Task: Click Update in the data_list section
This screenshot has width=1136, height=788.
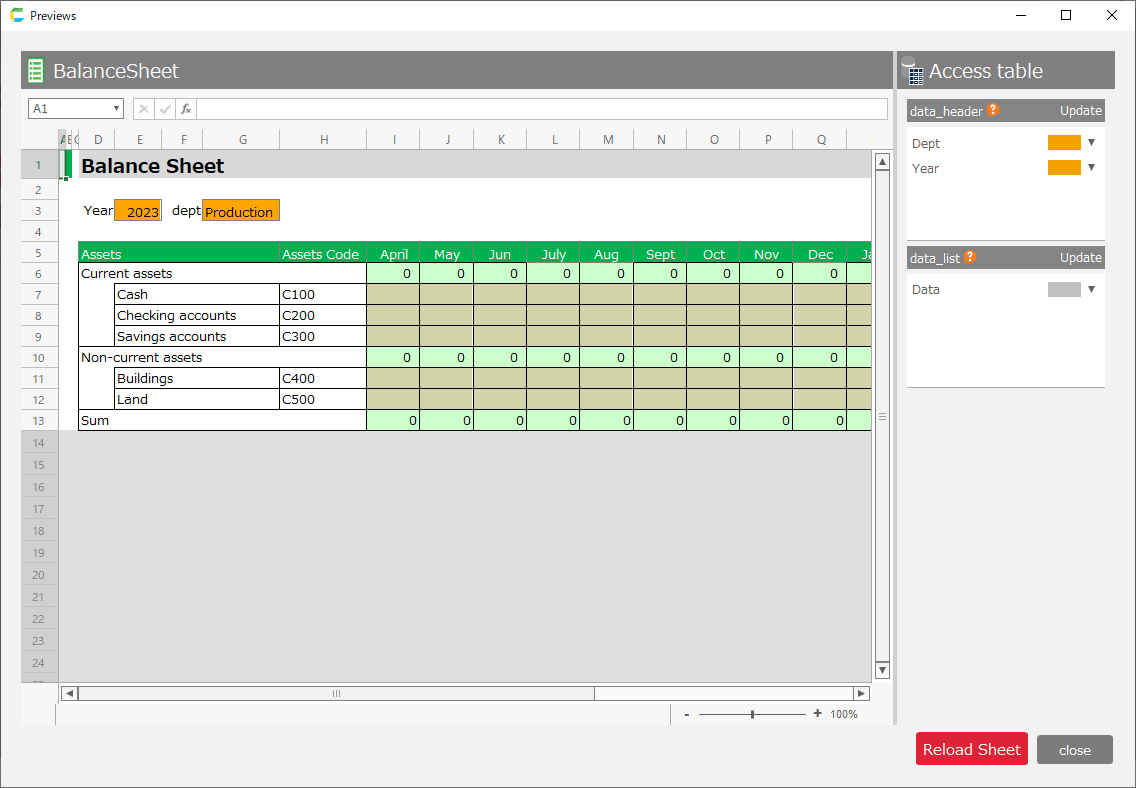Action: click(x=1080, y=258)
